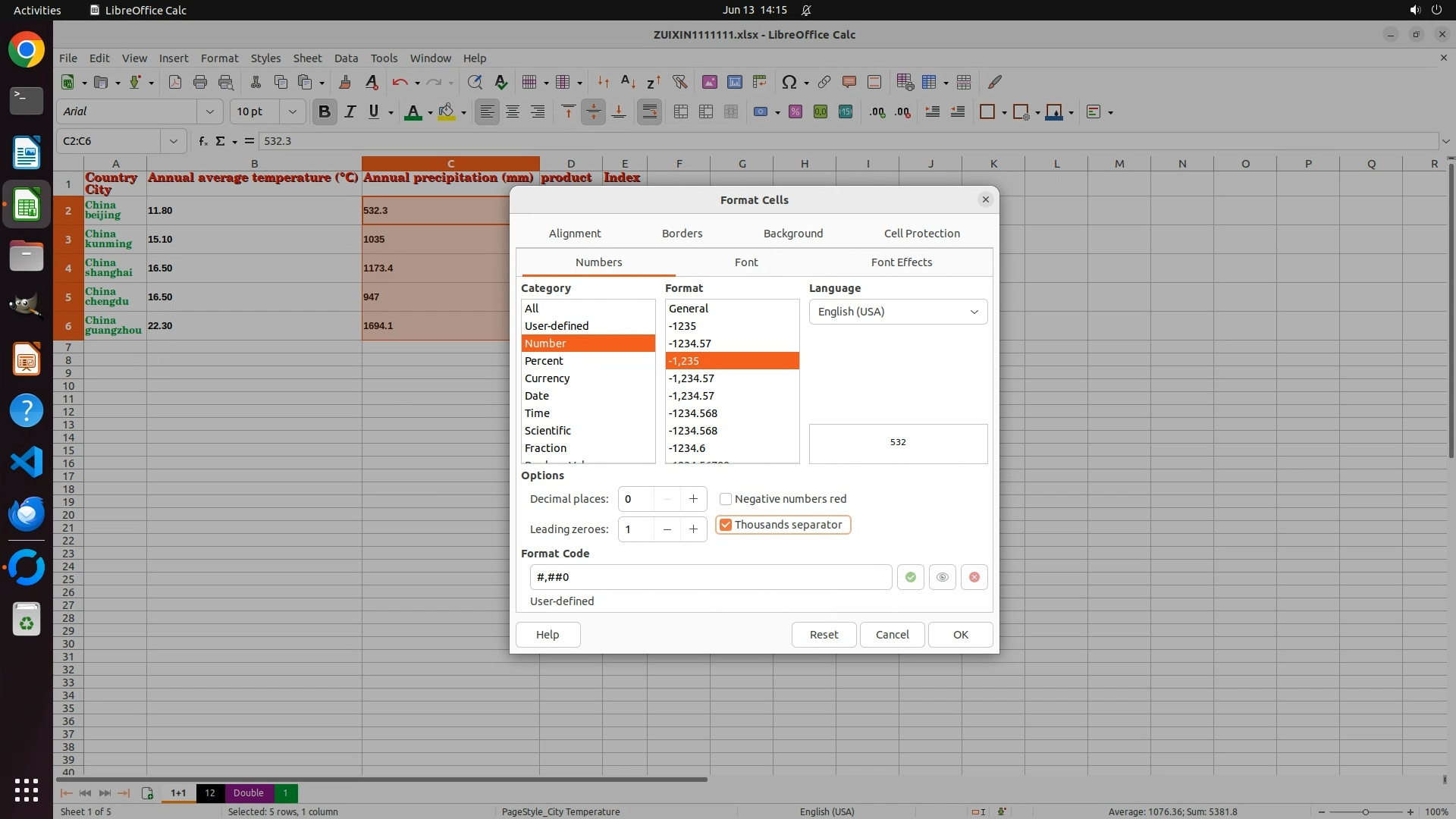
Task: Enable Negative numbers red checkbox
Action: pos(726,499)
